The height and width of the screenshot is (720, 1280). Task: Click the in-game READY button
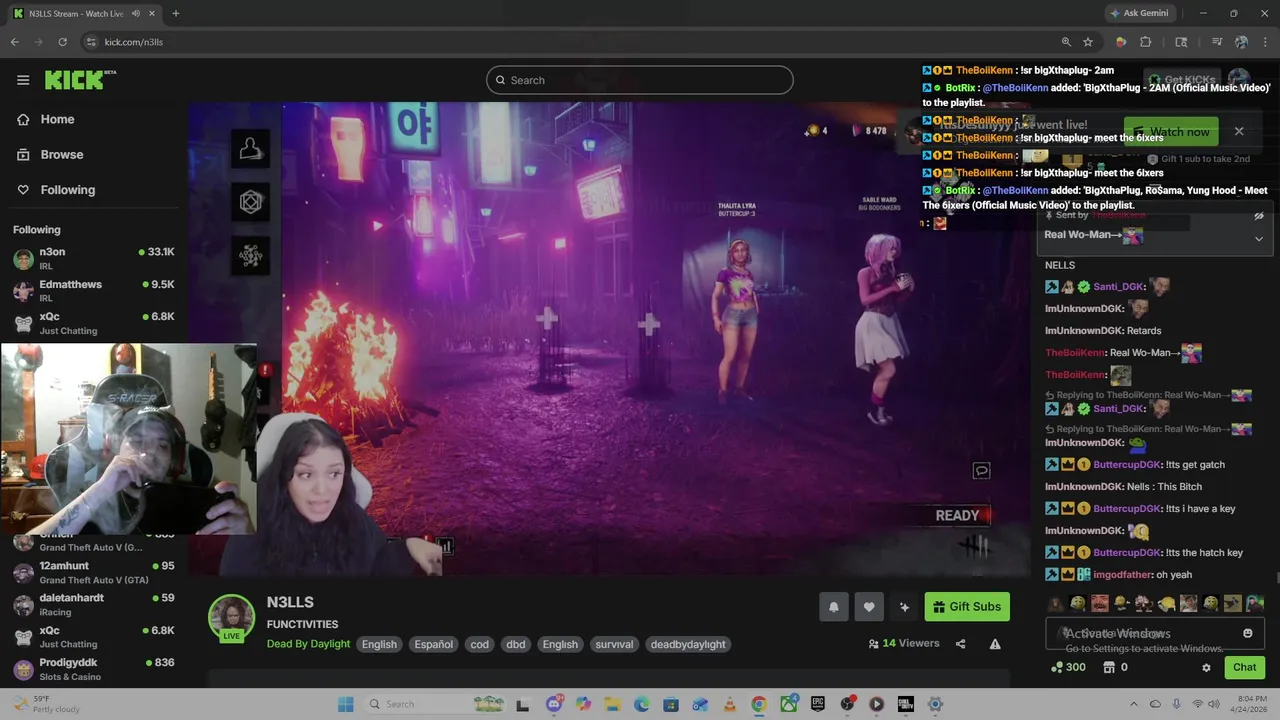click(x=958, y=516)
